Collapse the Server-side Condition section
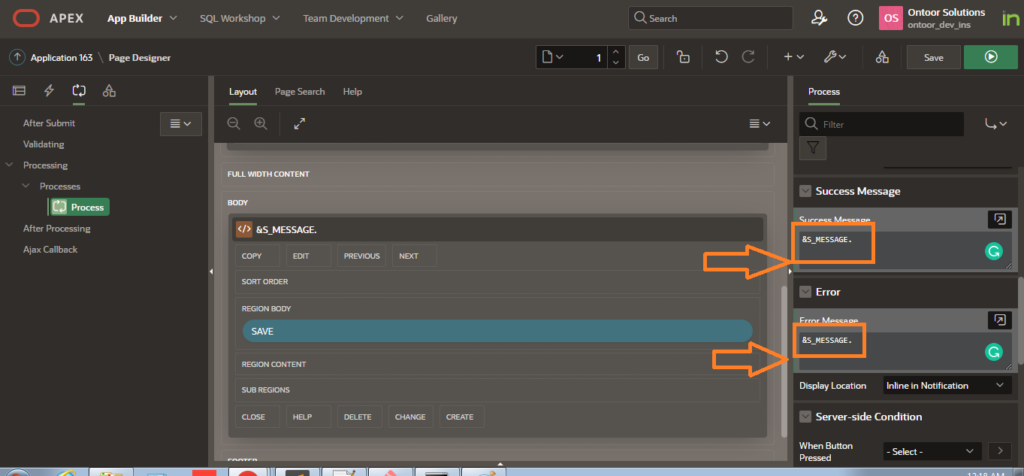 tap(804, 416)
